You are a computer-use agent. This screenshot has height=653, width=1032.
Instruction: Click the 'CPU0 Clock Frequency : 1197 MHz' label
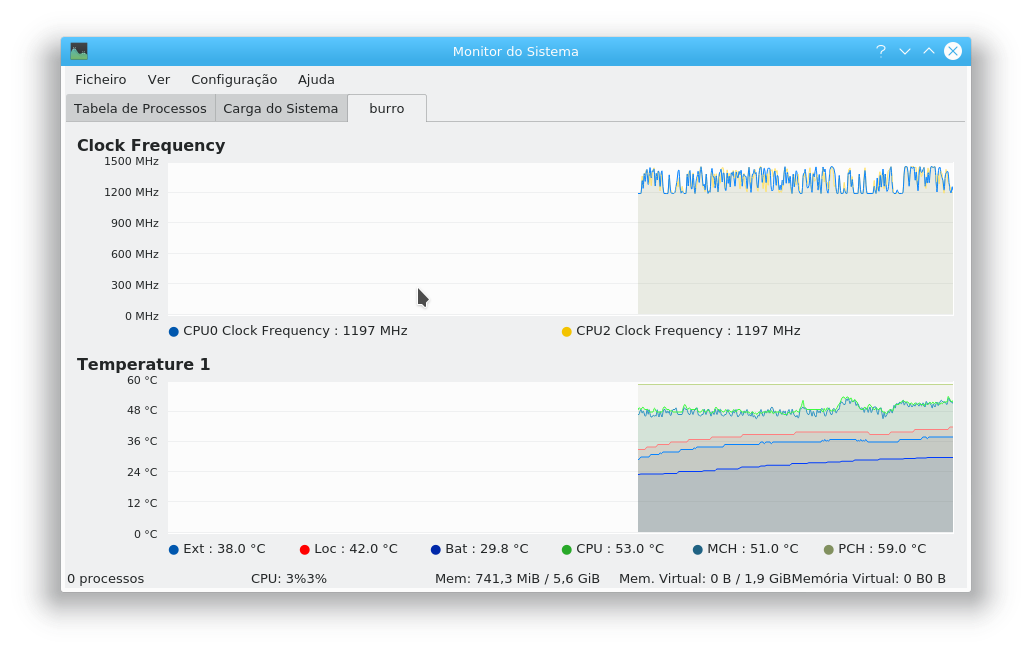[x=296, y=331]
